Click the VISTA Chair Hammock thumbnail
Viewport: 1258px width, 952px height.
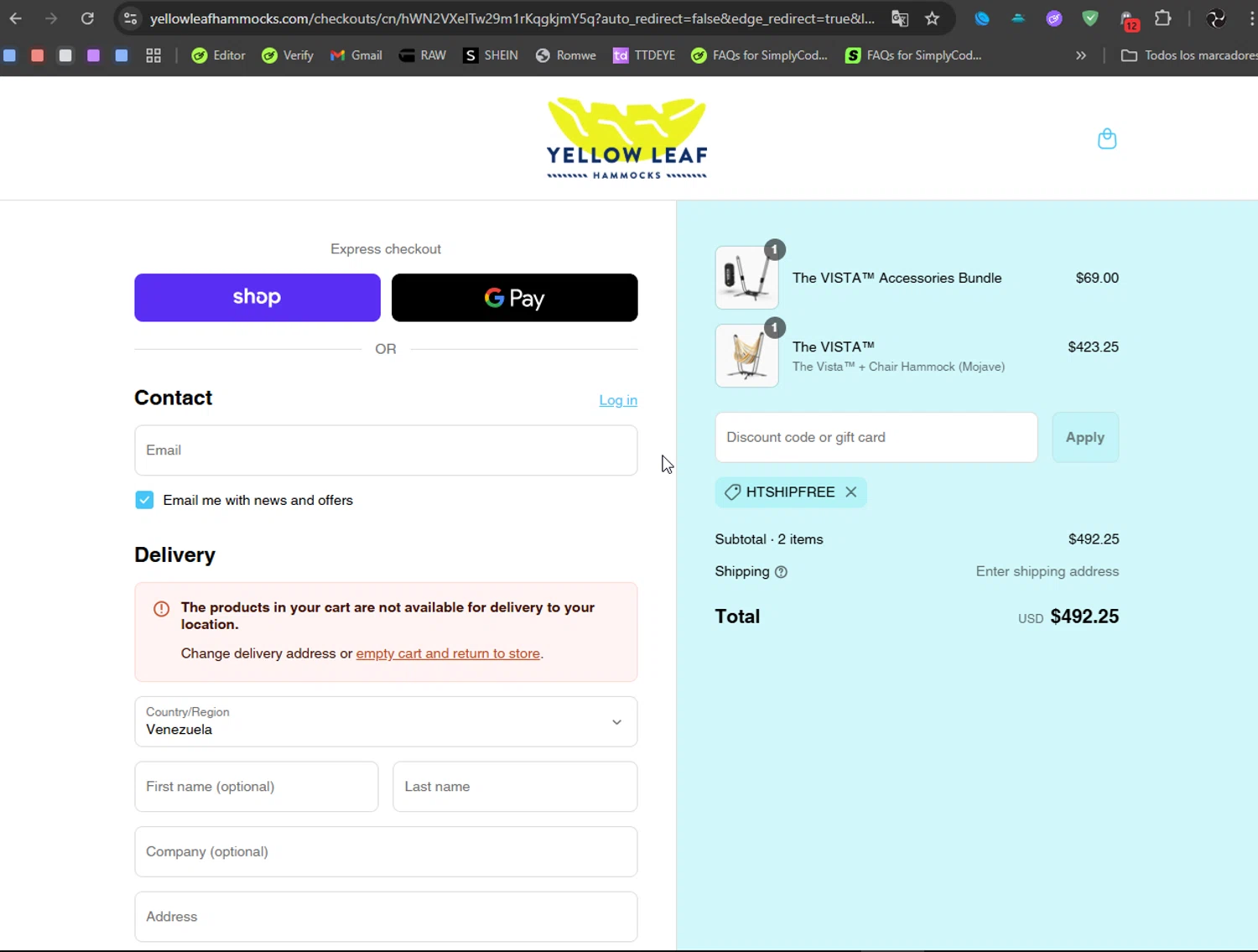pyautogui.click(x=746, y=356)
